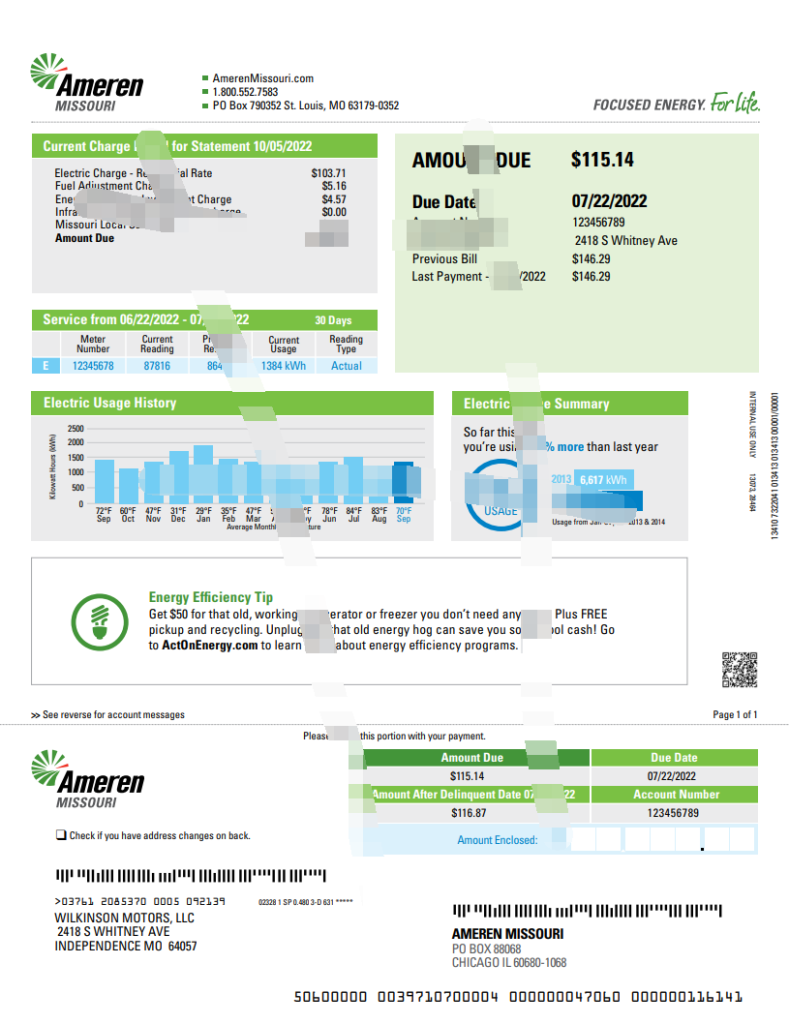Select the Electric Charge amount $103.71
Screen dimensions: 789x1024
[x=329, y=173]
